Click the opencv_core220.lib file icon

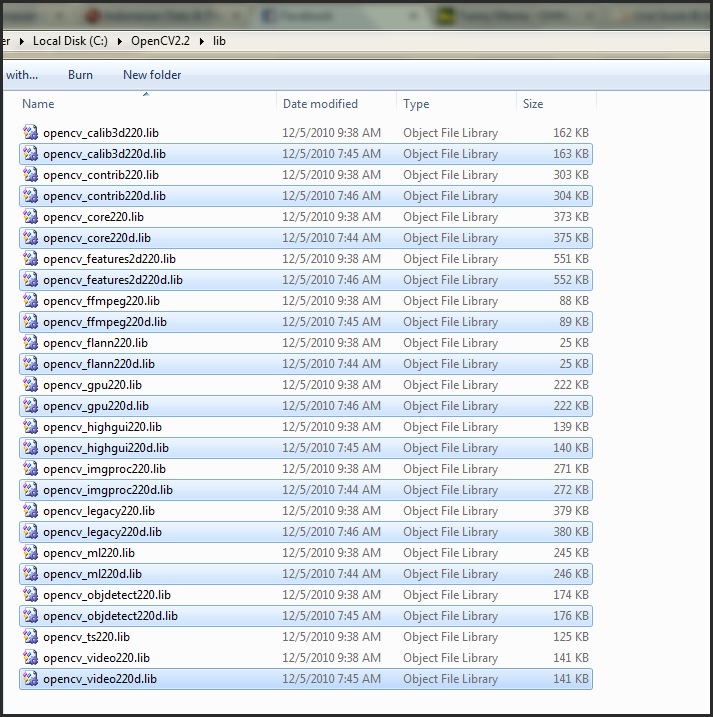31,217
